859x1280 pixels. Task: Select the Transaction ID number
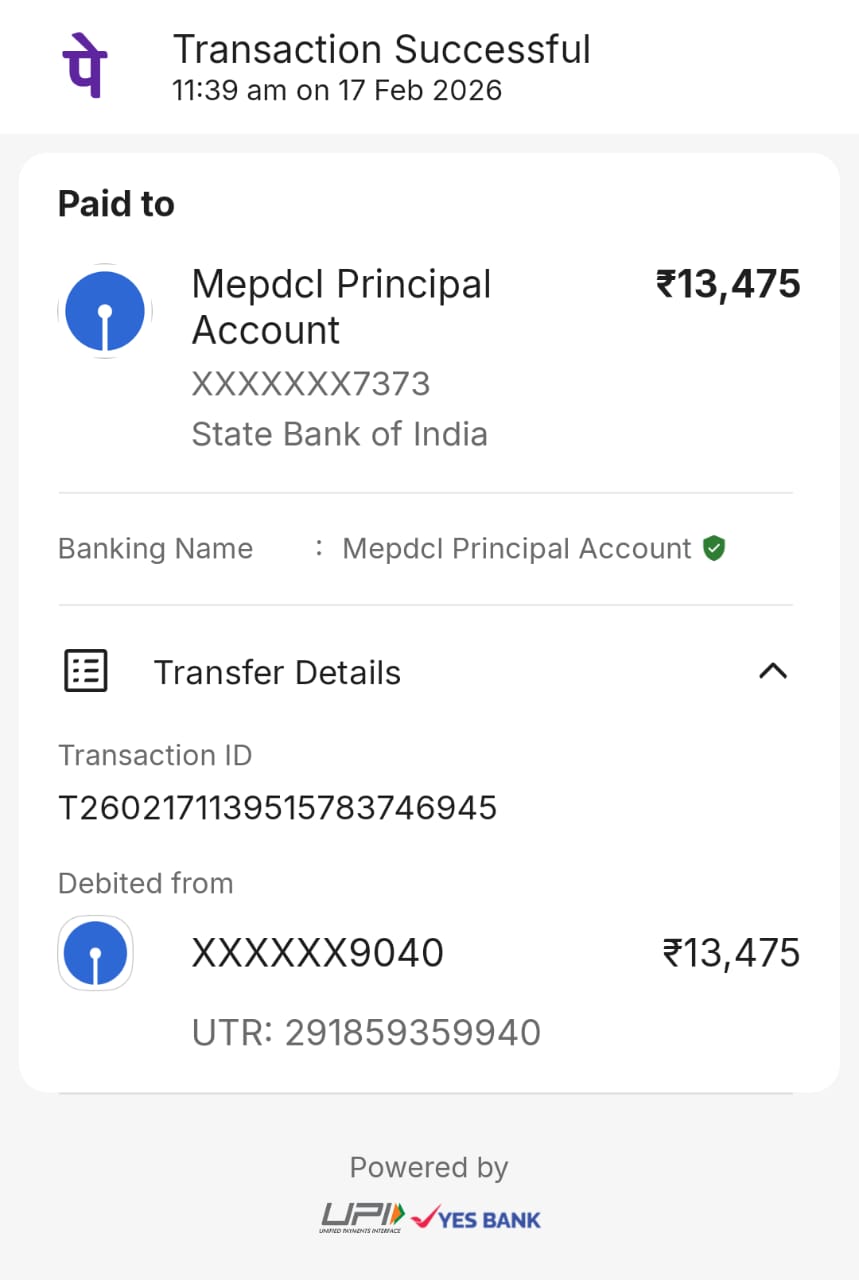tap(278, 807)
